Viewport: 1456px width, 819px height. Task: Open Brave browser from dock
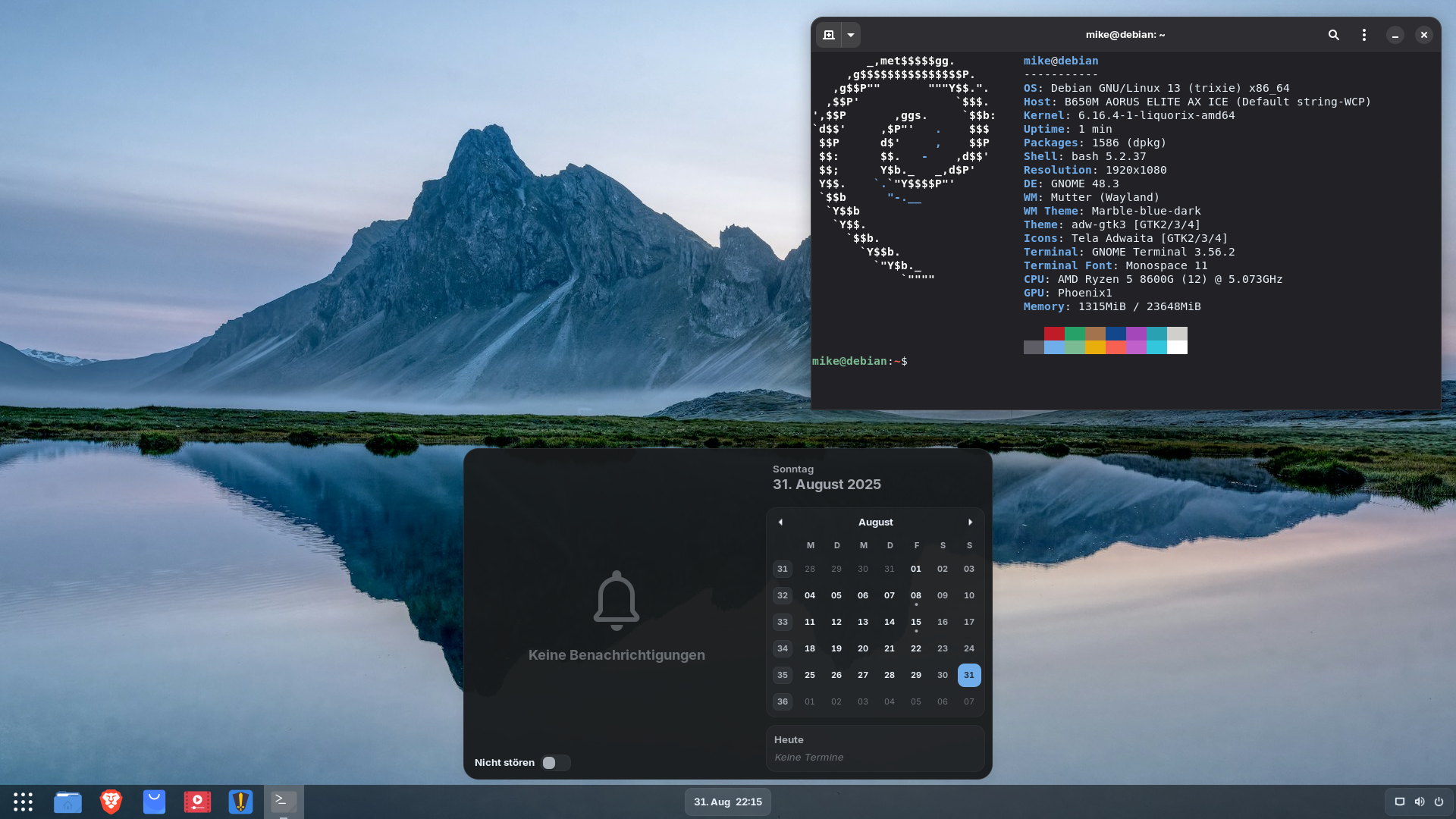pos(111,802)
